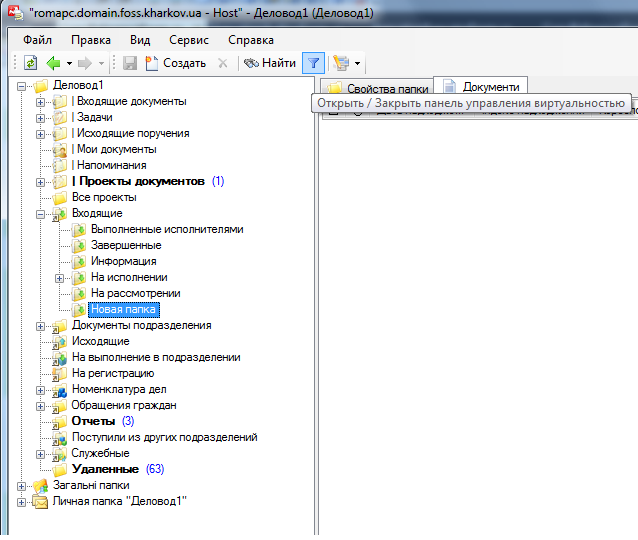The height and width of the screenshot is (540, 638).
Task: Expand the На исполнении folder
Action: click(59, 277)
